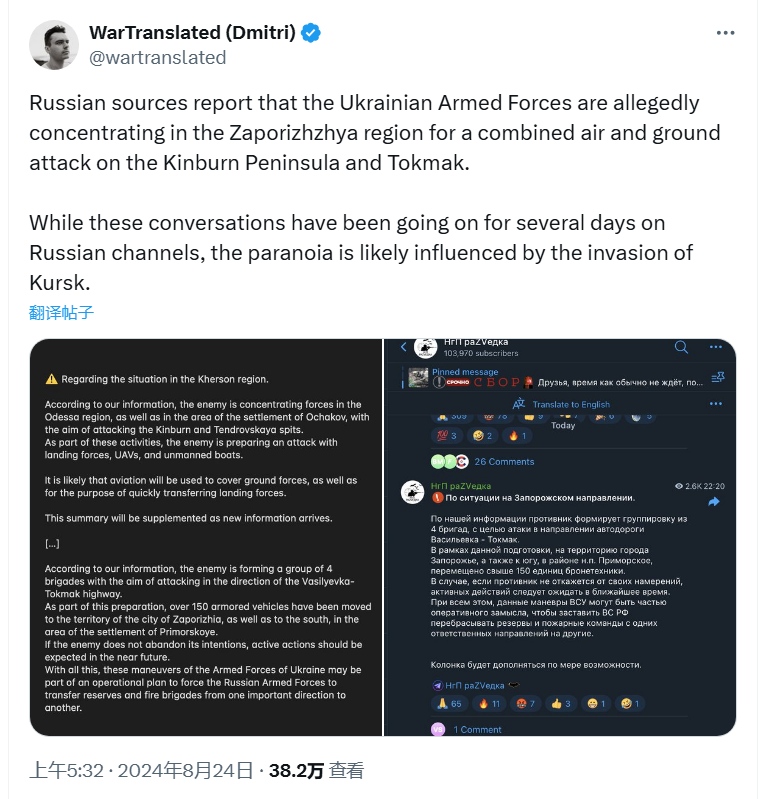Open the Telegram channel three-dot menu
767x799 pixels.
click(716, 347)
